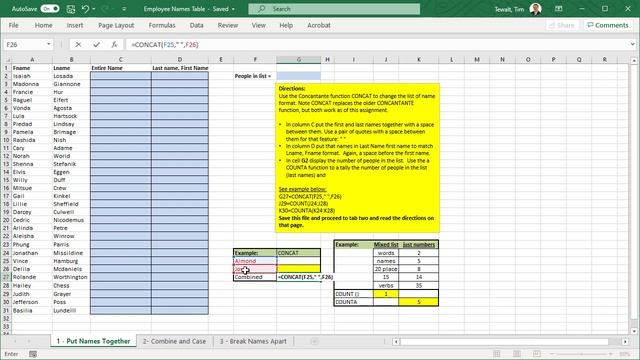Image resolution: width=640 pixels, height=360 pixels.
Task: Click the Last name, First Name header cell
Action: [180, 68]
